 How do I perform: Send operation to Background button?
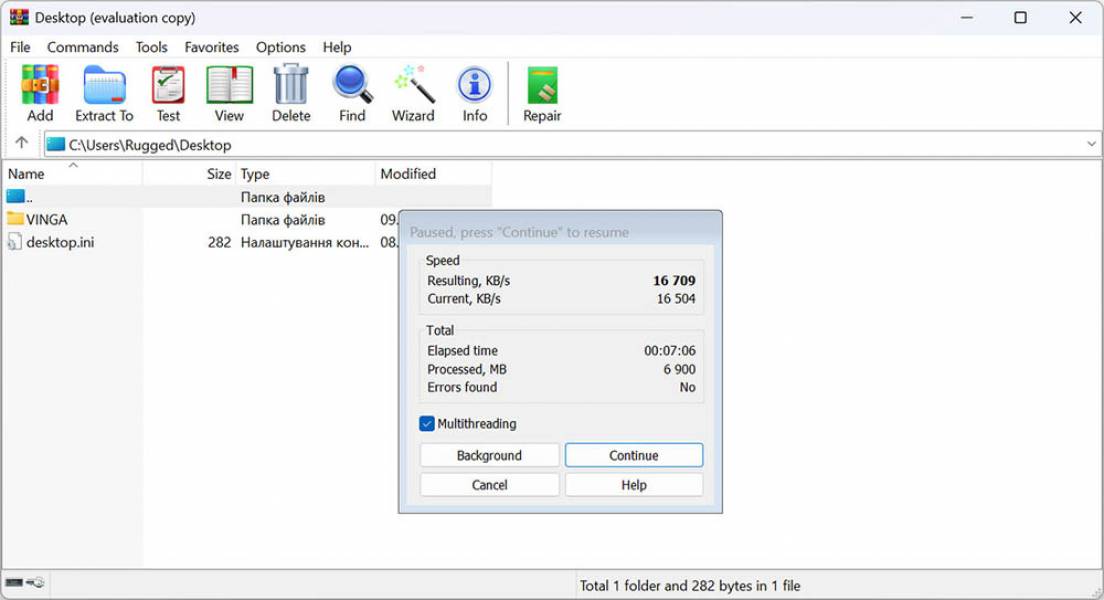pos(489,455)
